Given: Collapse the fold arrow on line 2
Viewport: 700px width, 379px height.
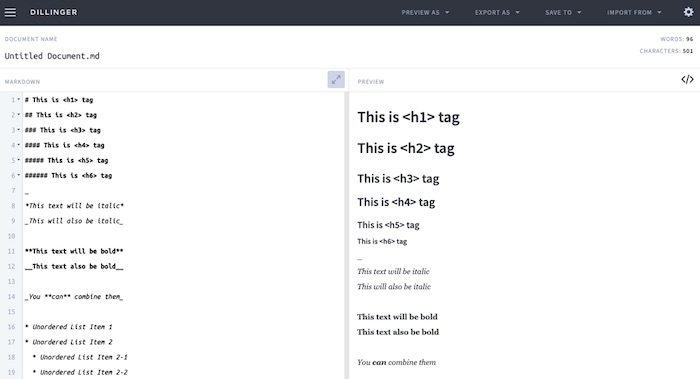Looking at the screenshot, I should [x=19, y=115].
